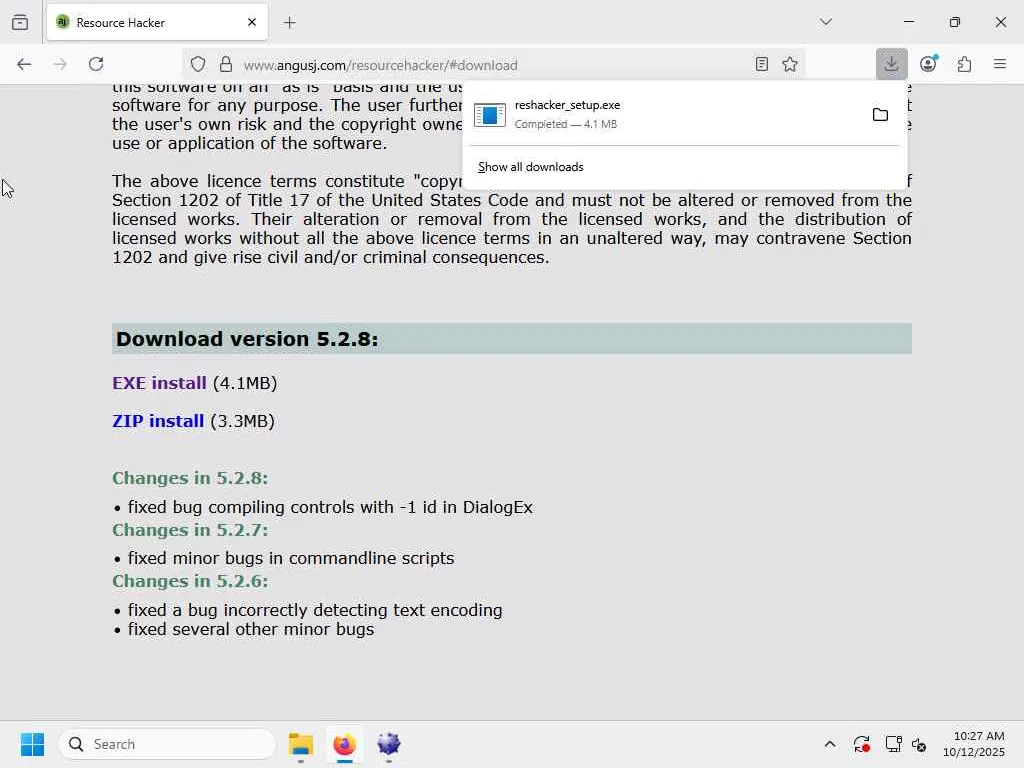Click the Download version 5.2.8 heading
The image size is (1024, 768).
click(x=247, y=339)
